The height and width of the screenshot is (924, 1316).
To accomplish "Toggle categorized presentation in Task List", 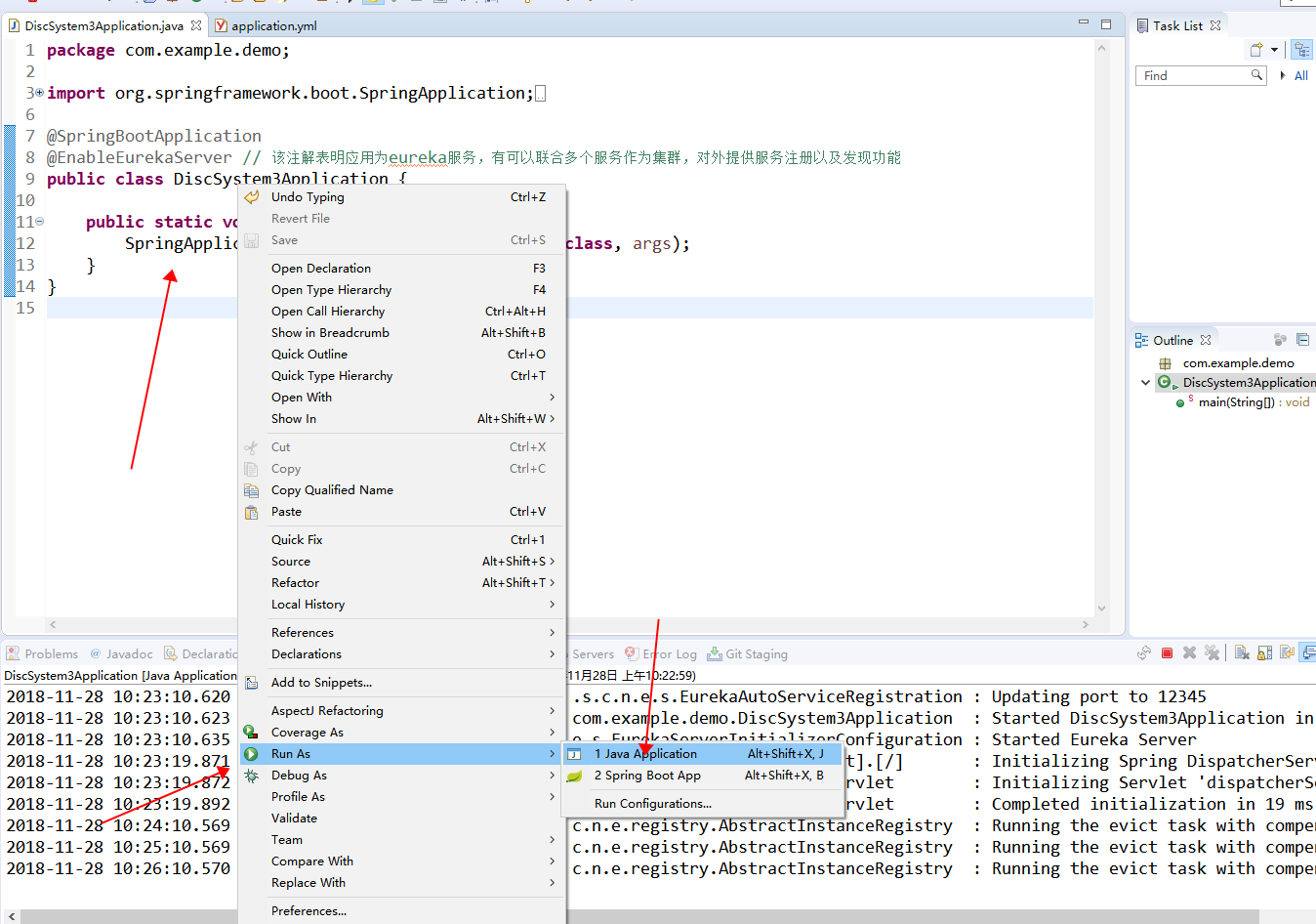I will coord(1302,49).
